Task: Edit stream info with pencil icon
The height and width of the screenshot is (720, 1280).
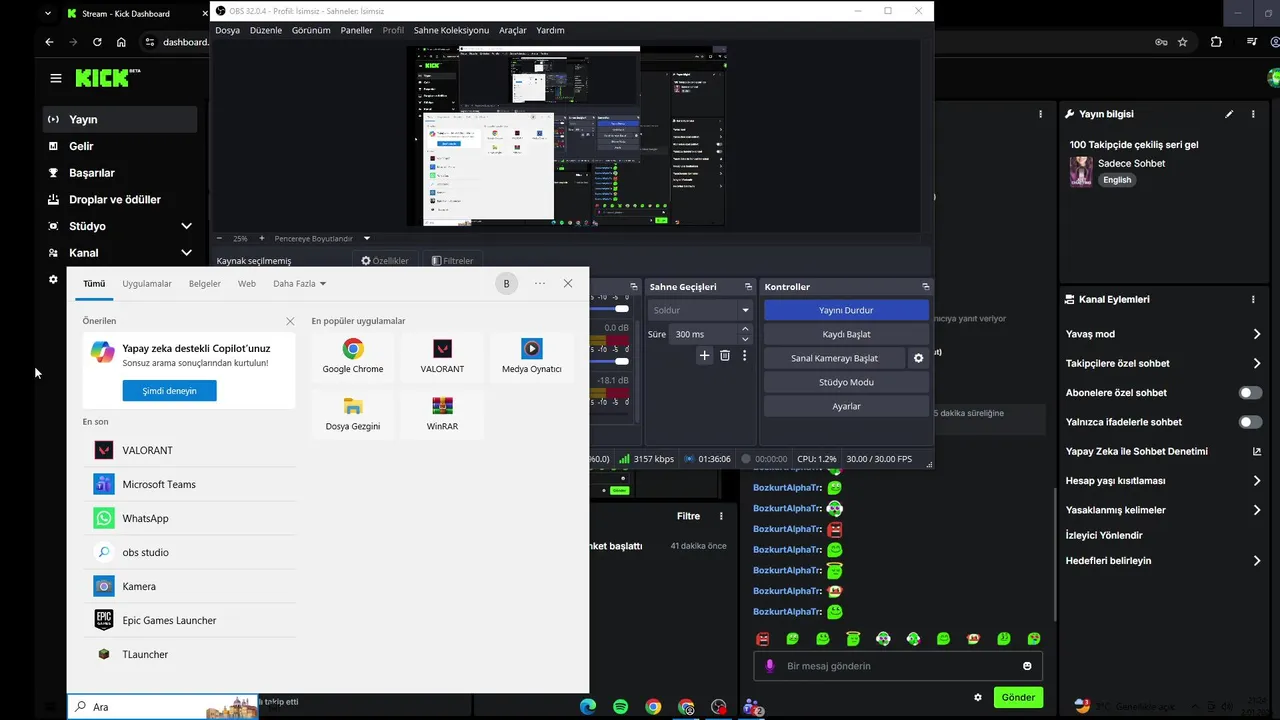Action: coord(1229,114)
